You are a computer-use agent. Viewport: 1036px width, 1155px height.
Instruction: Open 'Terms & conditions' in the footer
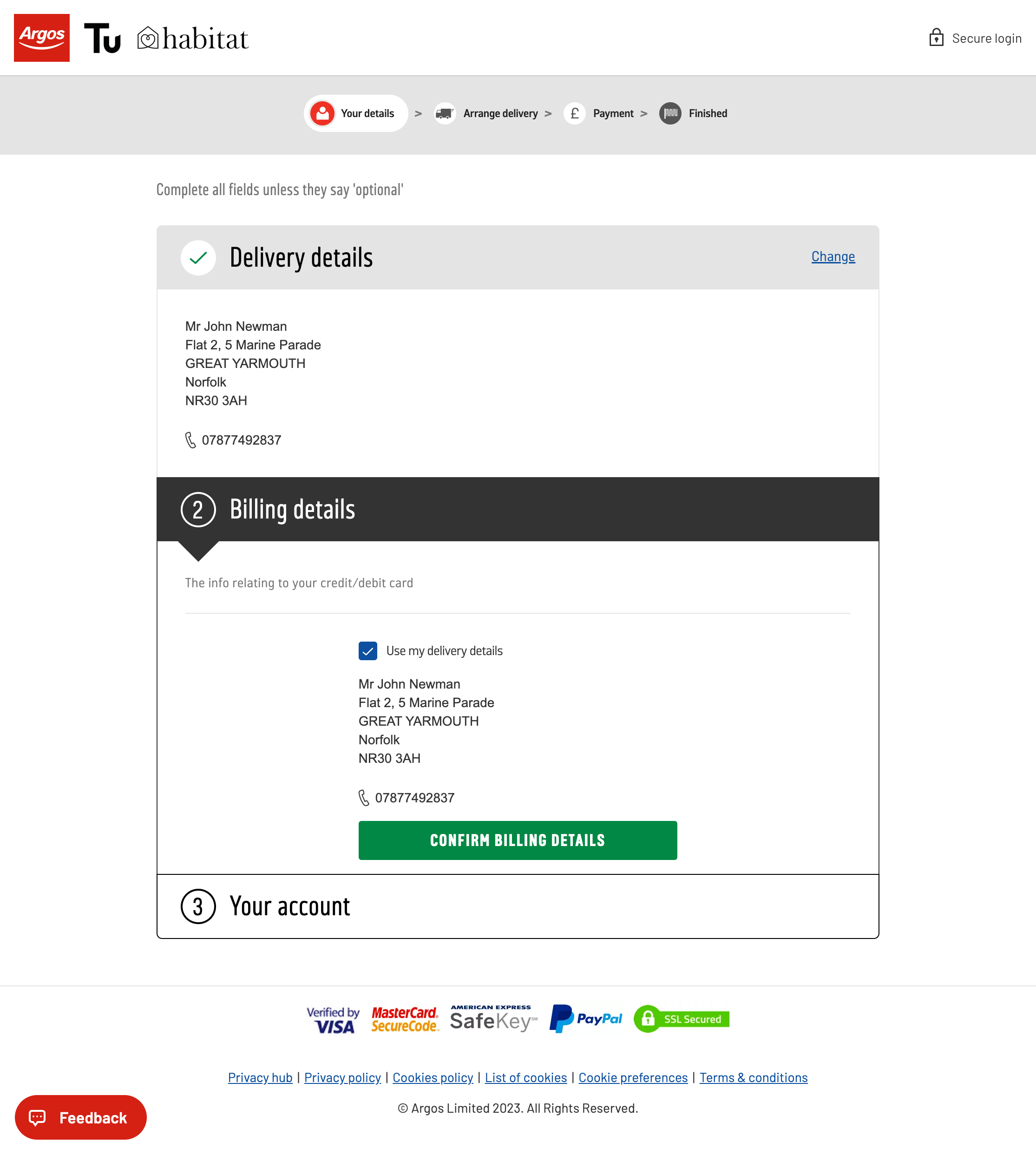pyautogui.click(x=753, y=1077)
